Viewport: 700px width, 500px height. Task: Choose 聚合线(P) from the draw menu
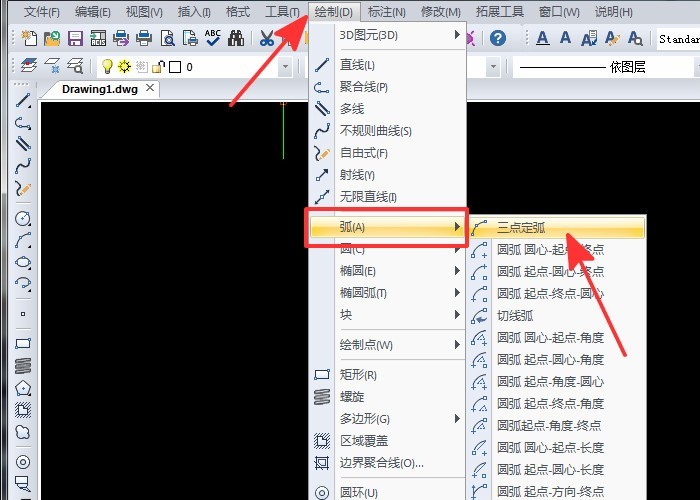pos(388,87)
